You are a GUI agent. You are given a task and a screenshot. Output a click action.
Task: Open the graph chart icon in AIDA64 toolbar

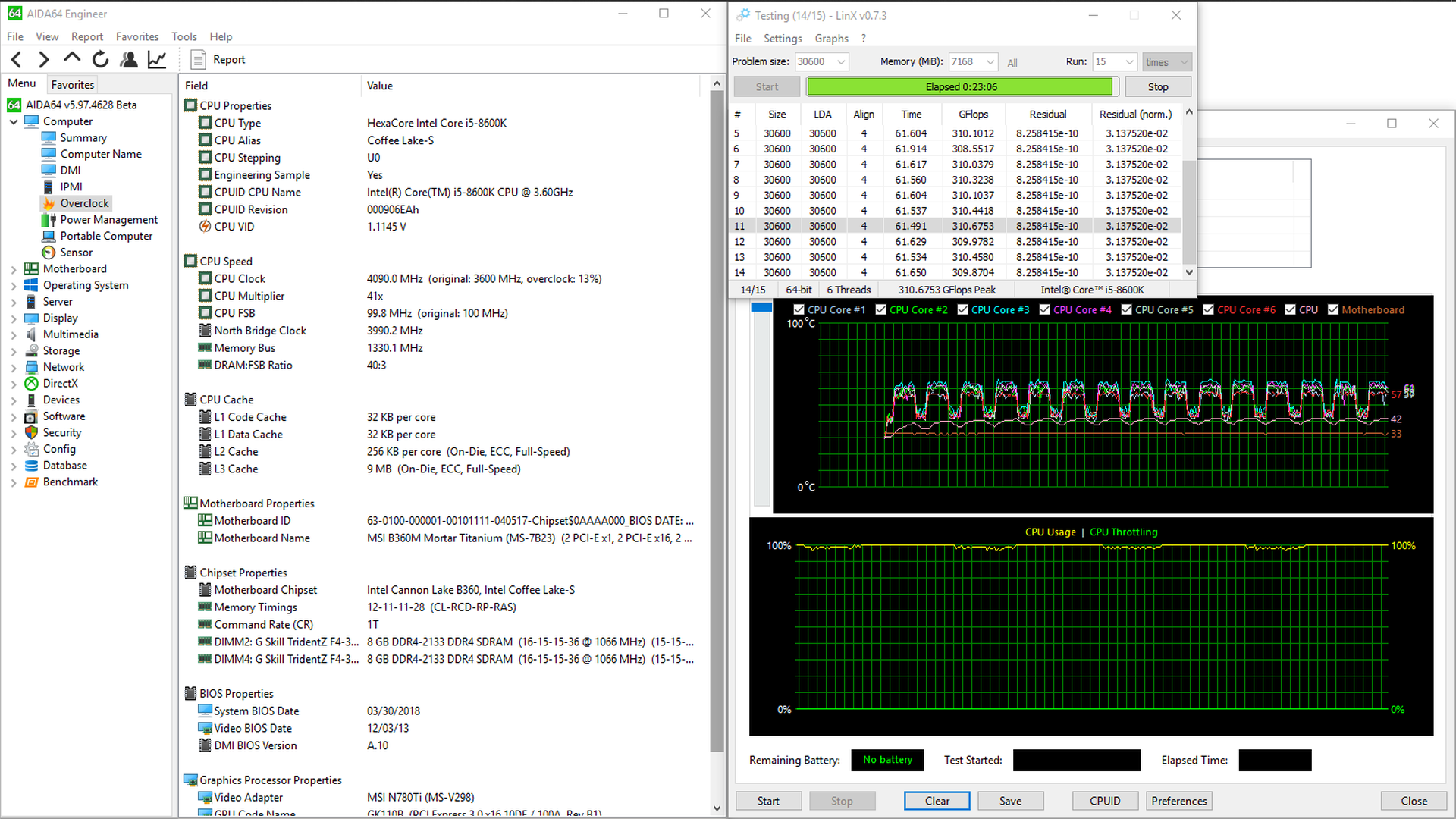(157, 59)
